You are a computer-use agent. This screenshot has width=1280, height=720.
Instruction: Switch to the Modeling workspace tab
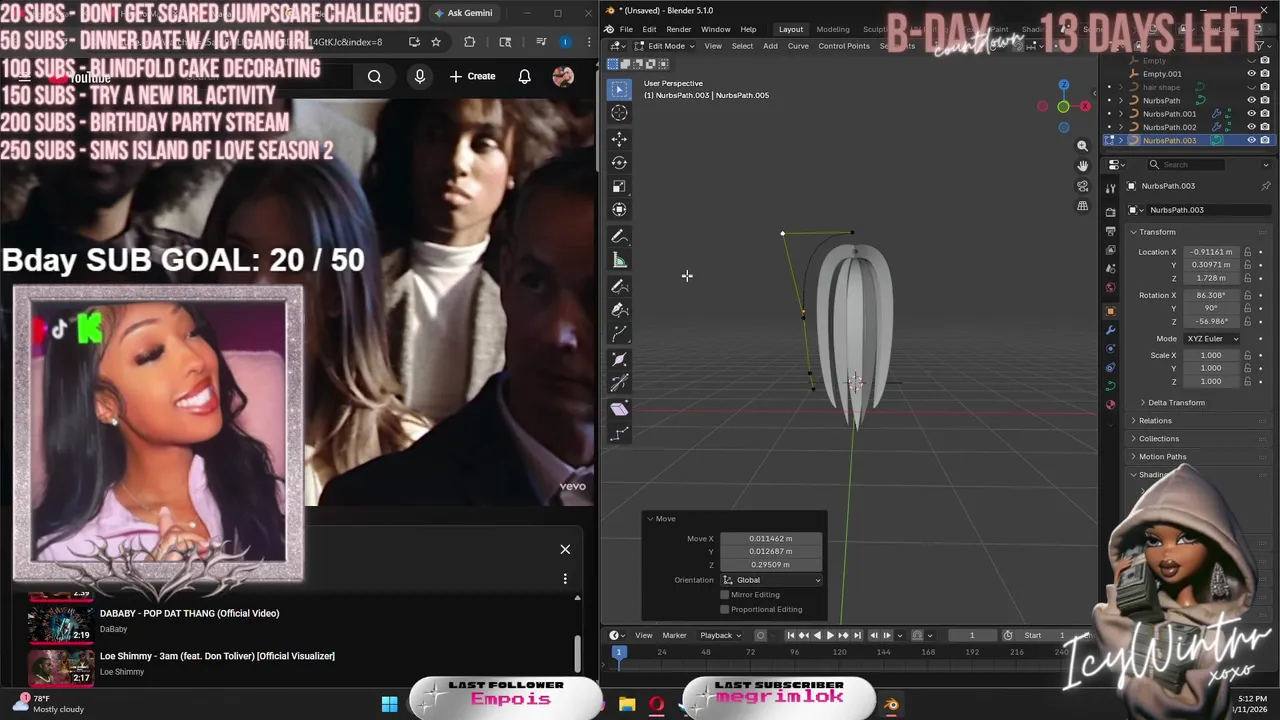coord(832,29)
